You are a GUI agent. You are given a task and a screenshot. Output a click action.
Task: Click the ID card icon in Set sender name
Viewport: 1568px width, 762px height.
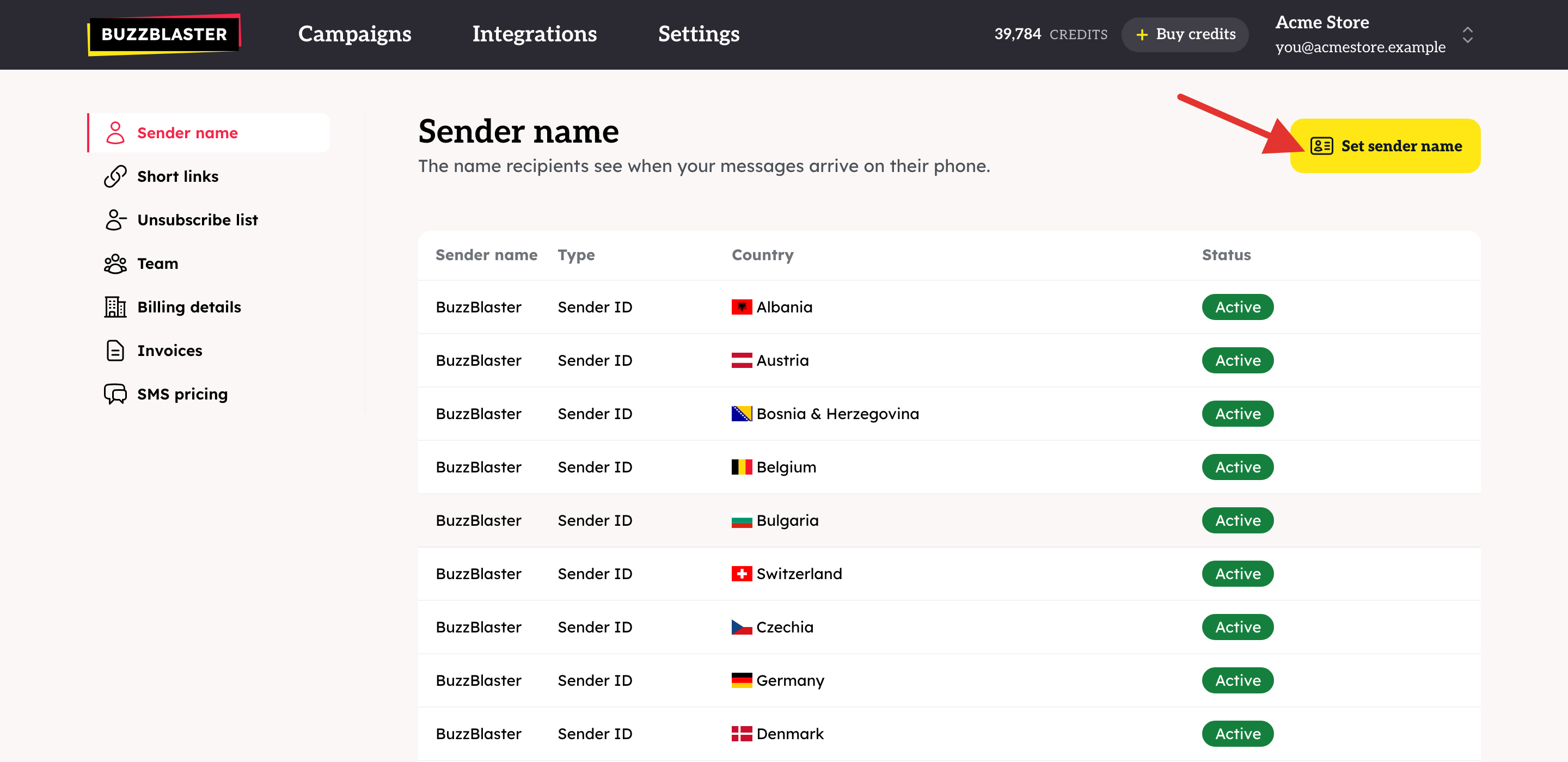point(1321,146)
